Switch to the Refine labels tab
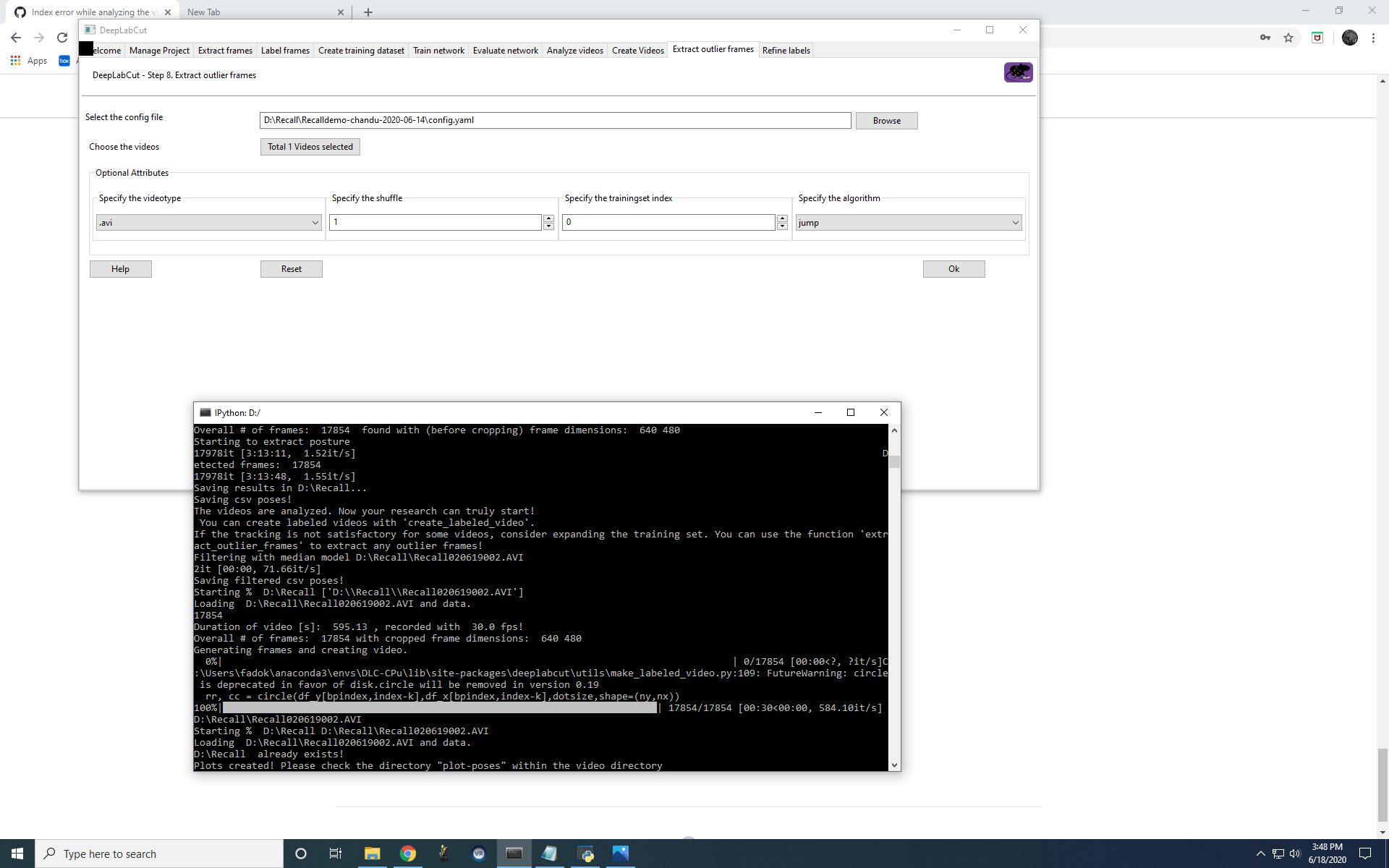This screenshot has width=1389, height=868. [x=786, y=50]
